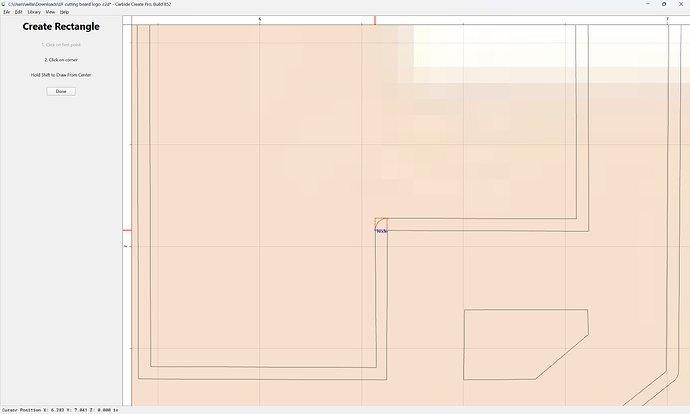
Task: Open the Edit menu
Action: 18,12
